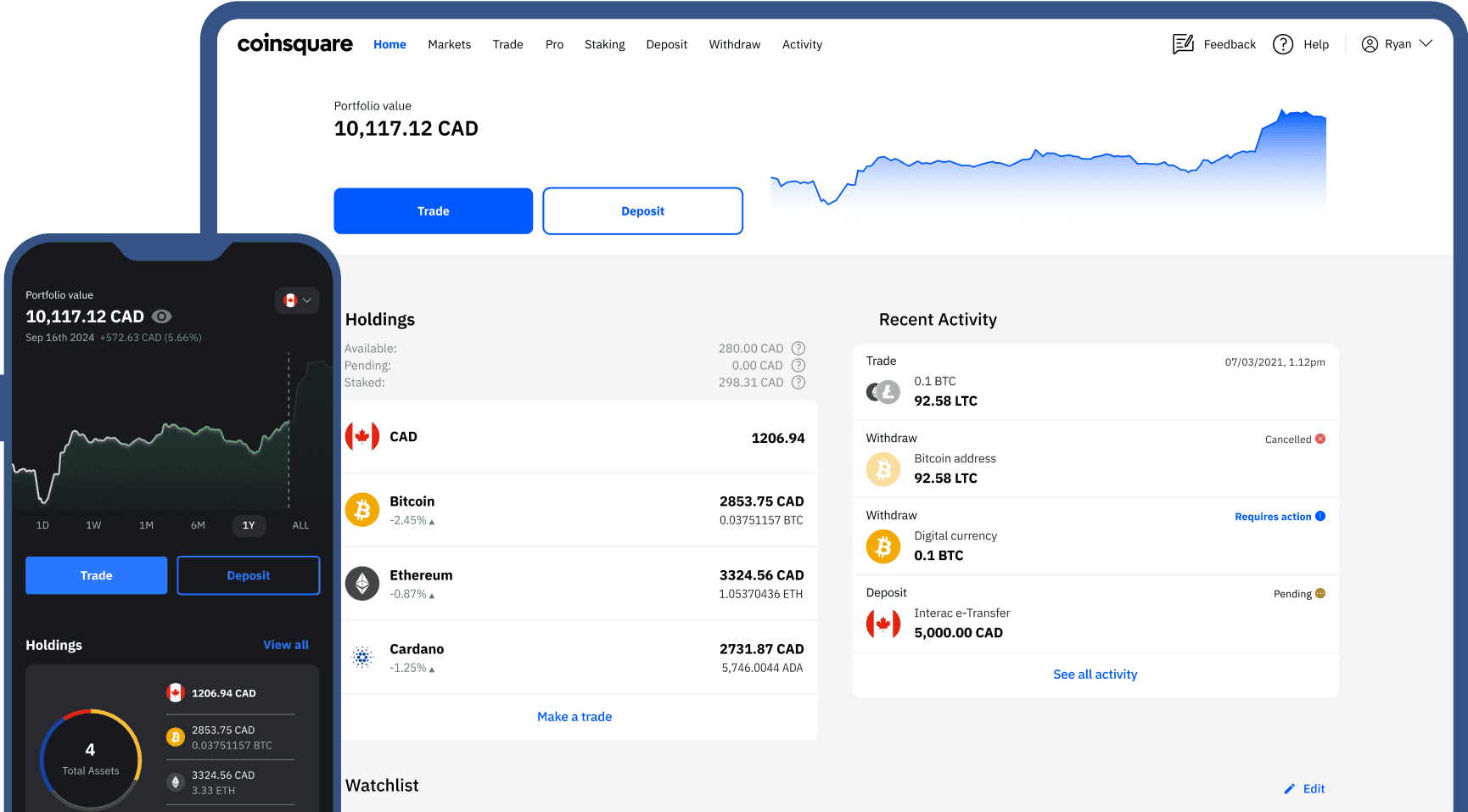Click the See all activity link

[x=1095, y=675]
